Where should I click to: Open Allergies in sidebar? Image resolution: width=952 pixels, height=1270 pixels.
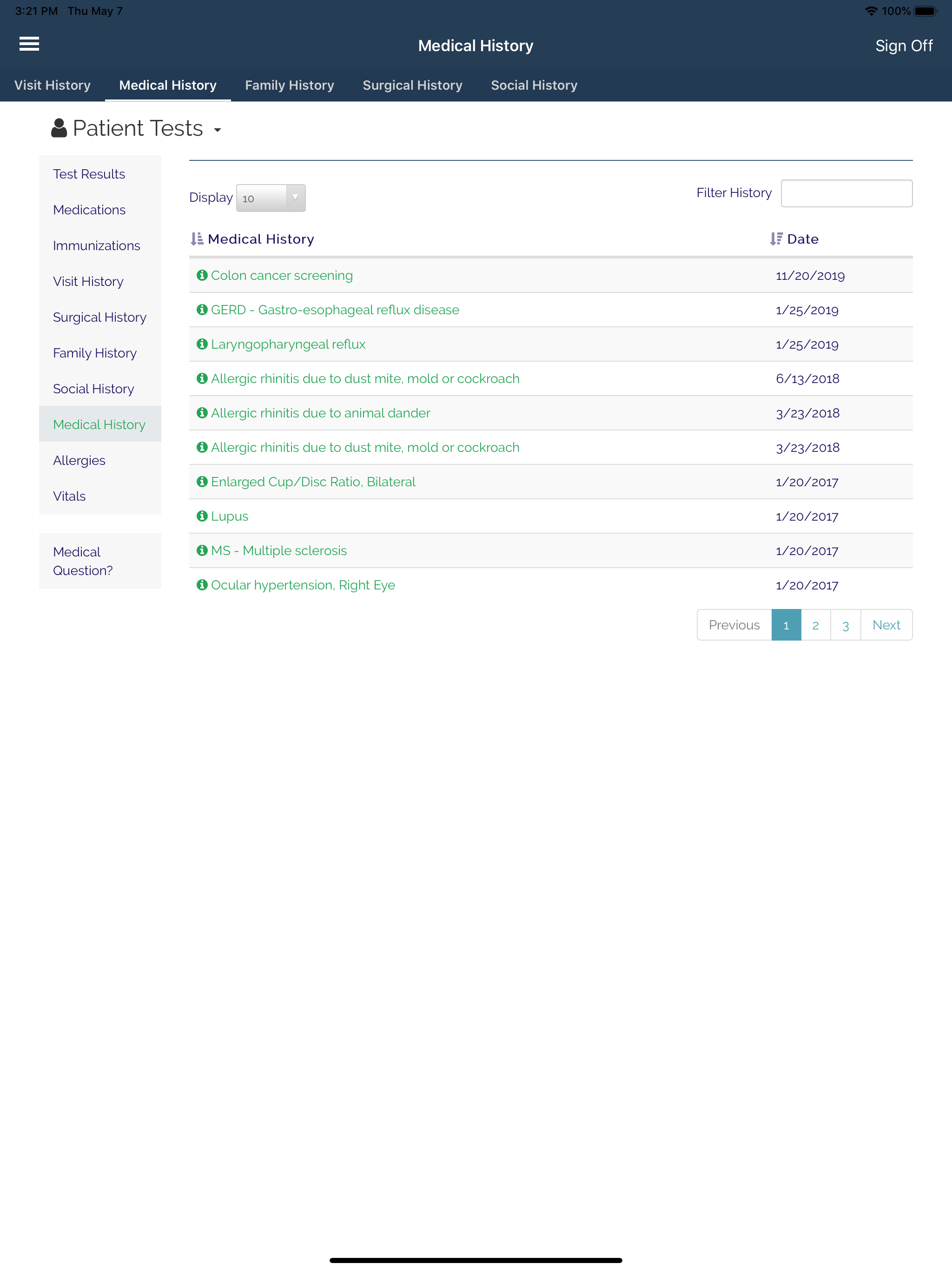tap(100, 461)
